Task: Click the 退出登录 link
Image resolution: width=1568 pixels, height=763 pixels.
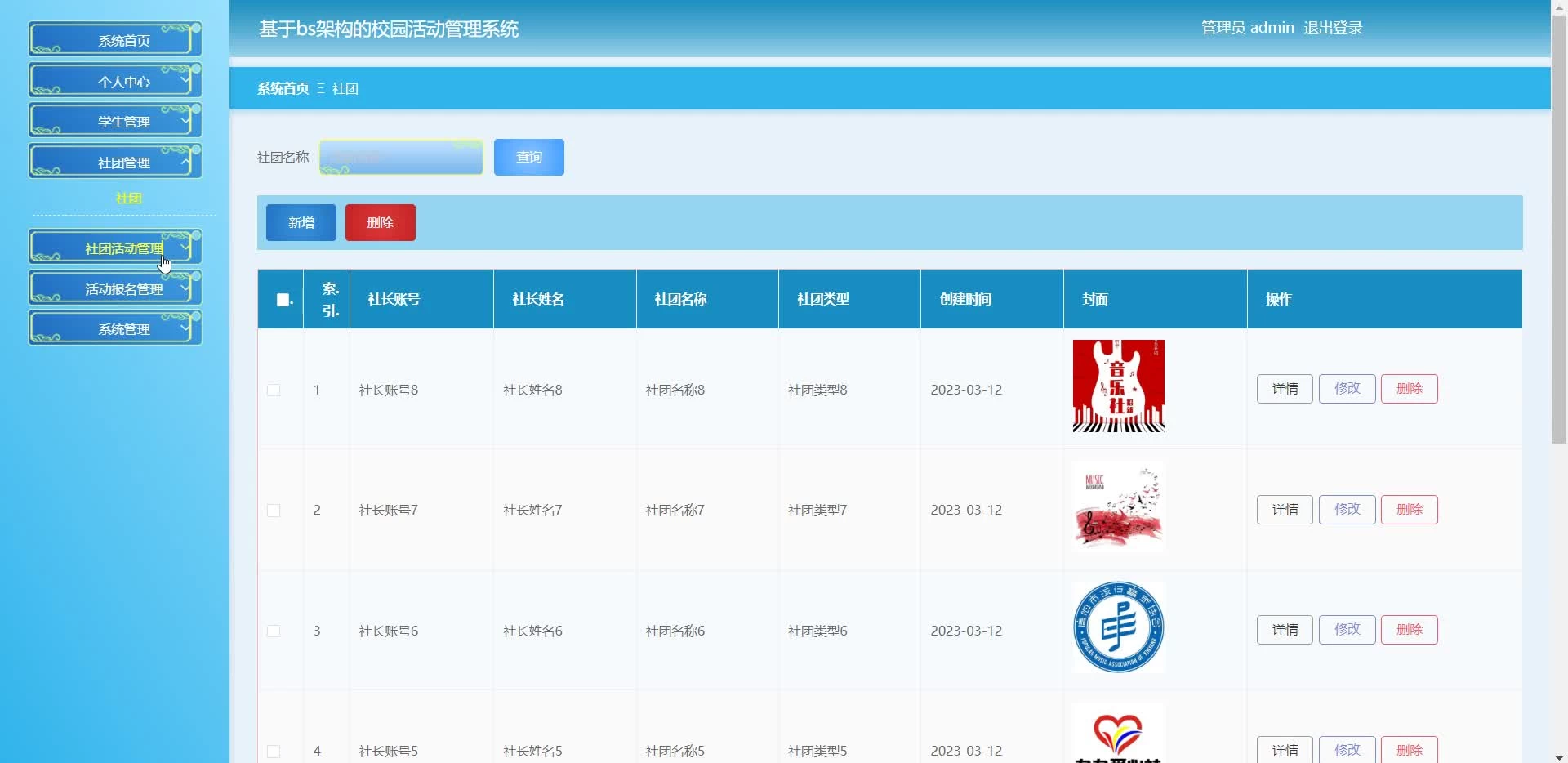Action: 1333,28
